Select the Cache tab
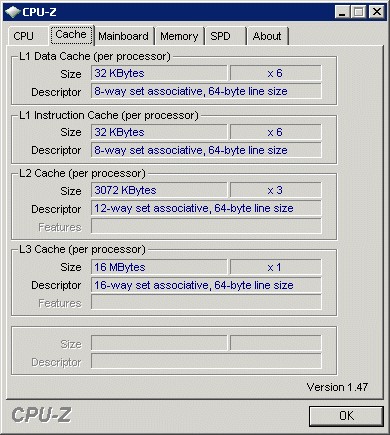390x435 pixels. click(71, 35)
